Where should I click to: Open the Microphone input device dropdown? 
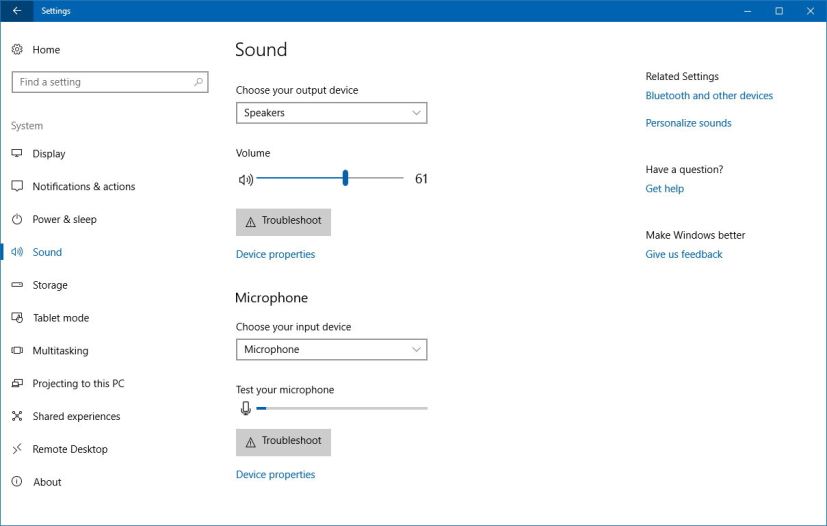coord(331,350)
